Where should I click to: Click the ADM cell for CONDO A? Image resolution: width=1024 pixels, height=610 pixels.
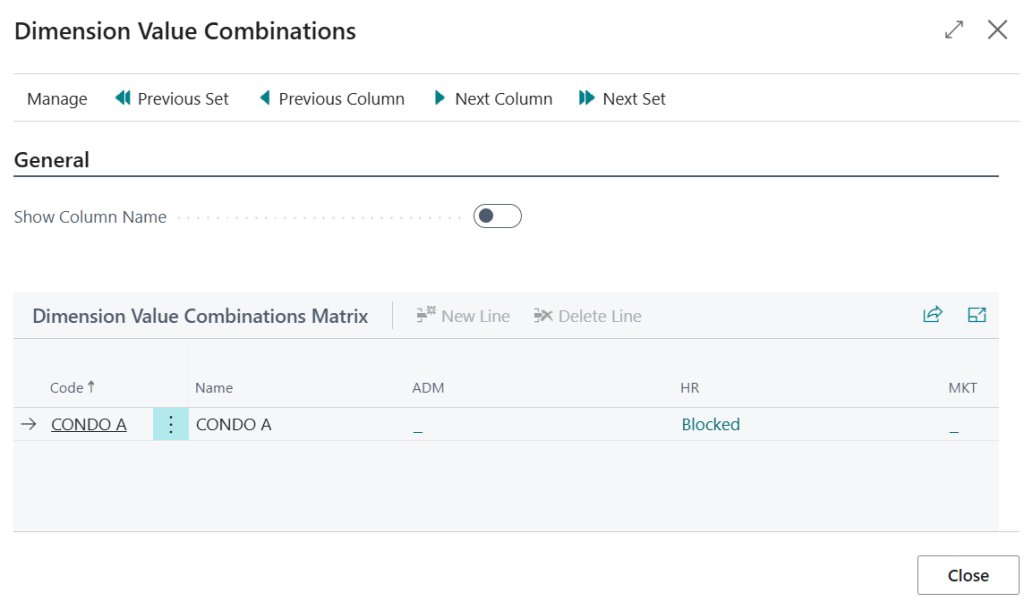[418, 425]
